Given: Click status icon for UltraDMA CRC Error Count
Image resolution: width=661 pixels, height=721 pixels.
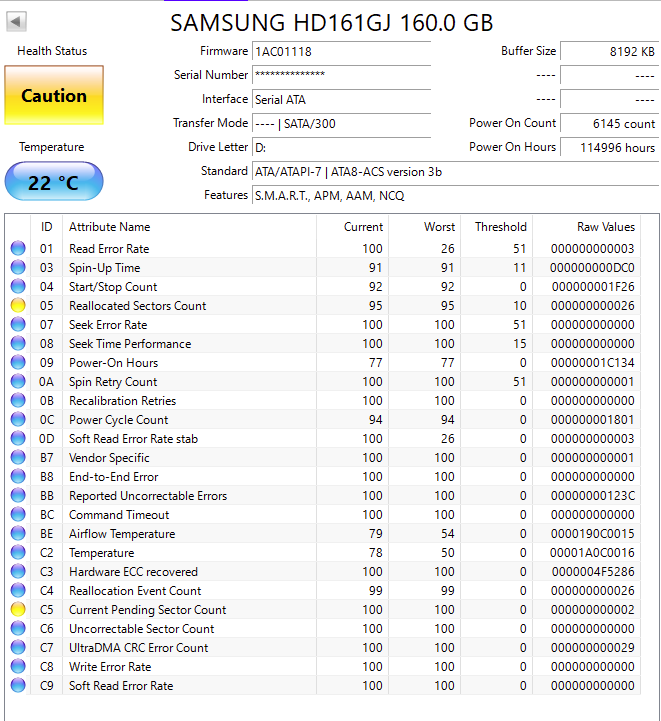Looking at the screenshot, I should (x=18, y=647).
